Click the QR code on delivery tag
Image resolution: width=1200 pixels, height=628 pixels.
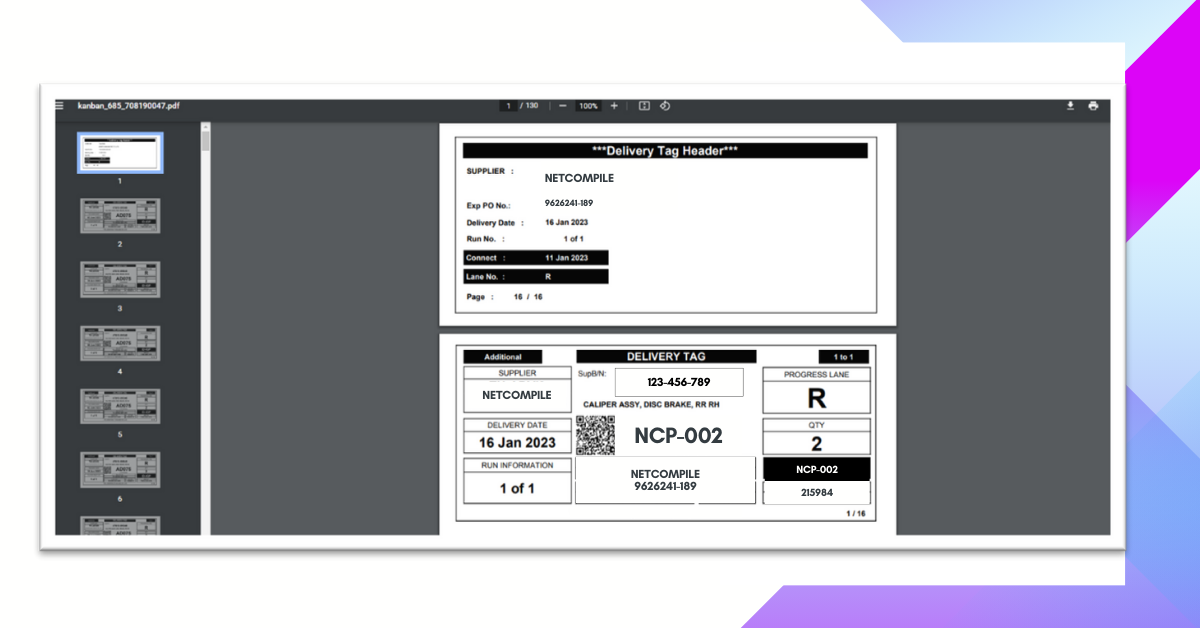(595, 436)
